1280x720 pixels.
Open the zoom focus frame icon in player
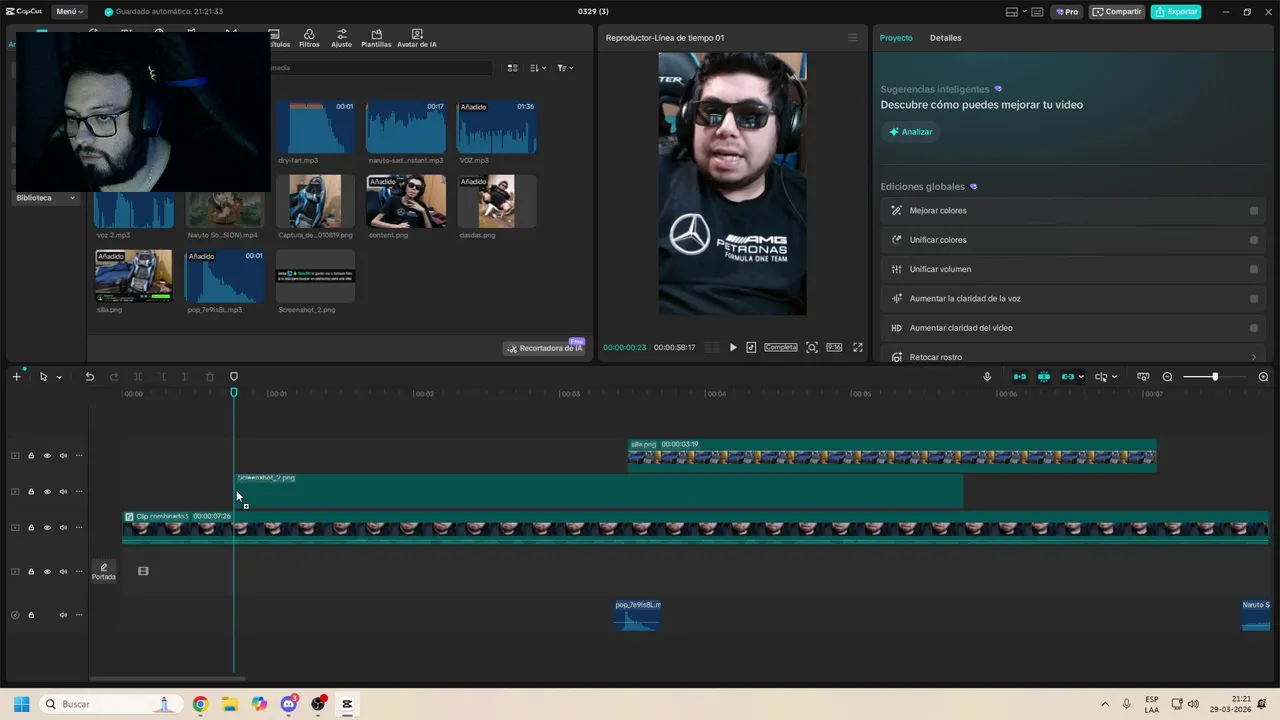812,348
